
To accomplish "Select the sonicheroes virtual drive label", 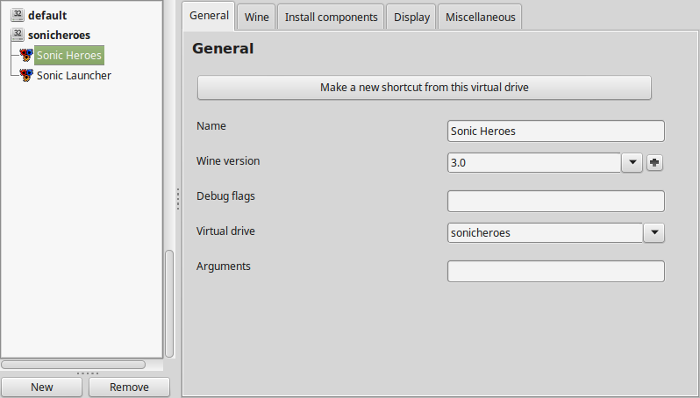I will pyautogui.click(x=59, y=35).
